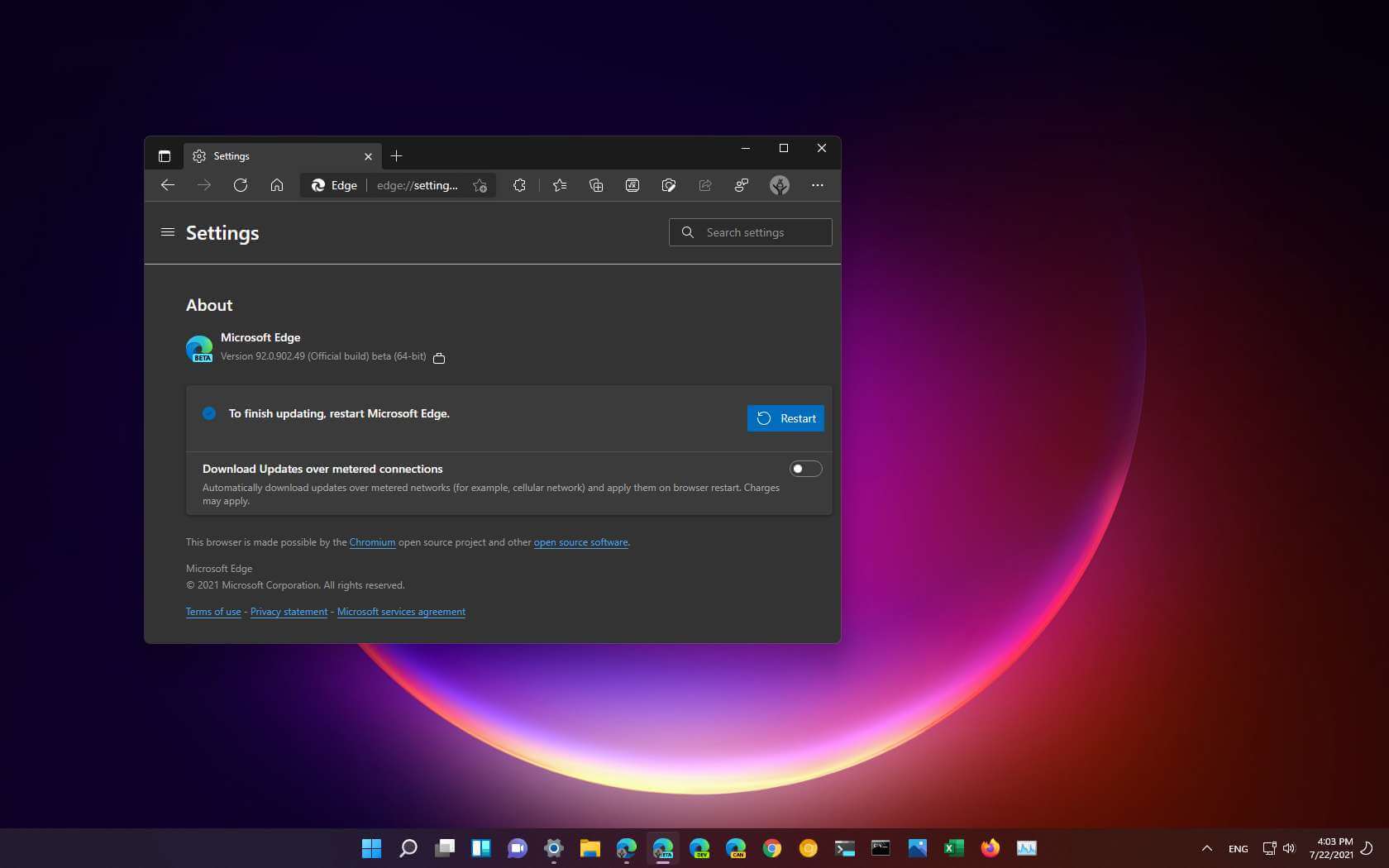
Task: Click the Edge site identity label
Action: click(334, 185)
